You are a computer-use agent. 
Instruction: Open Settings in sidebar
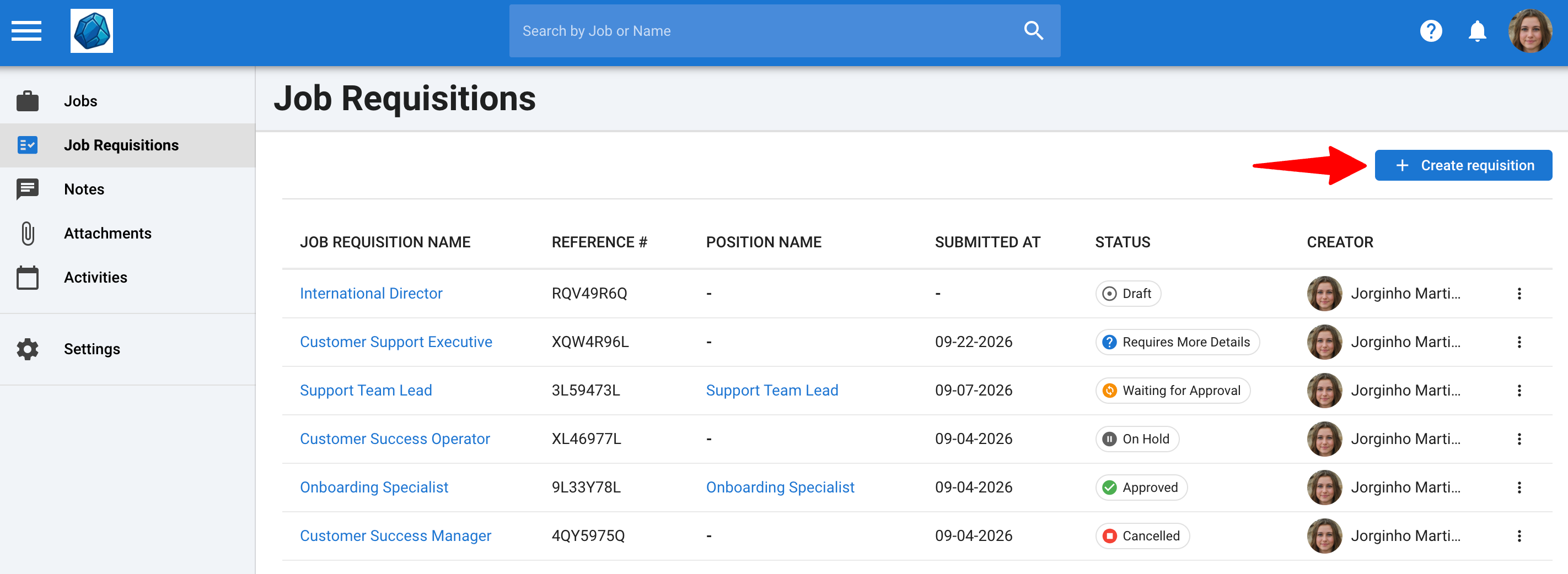[x=127, y=349]
